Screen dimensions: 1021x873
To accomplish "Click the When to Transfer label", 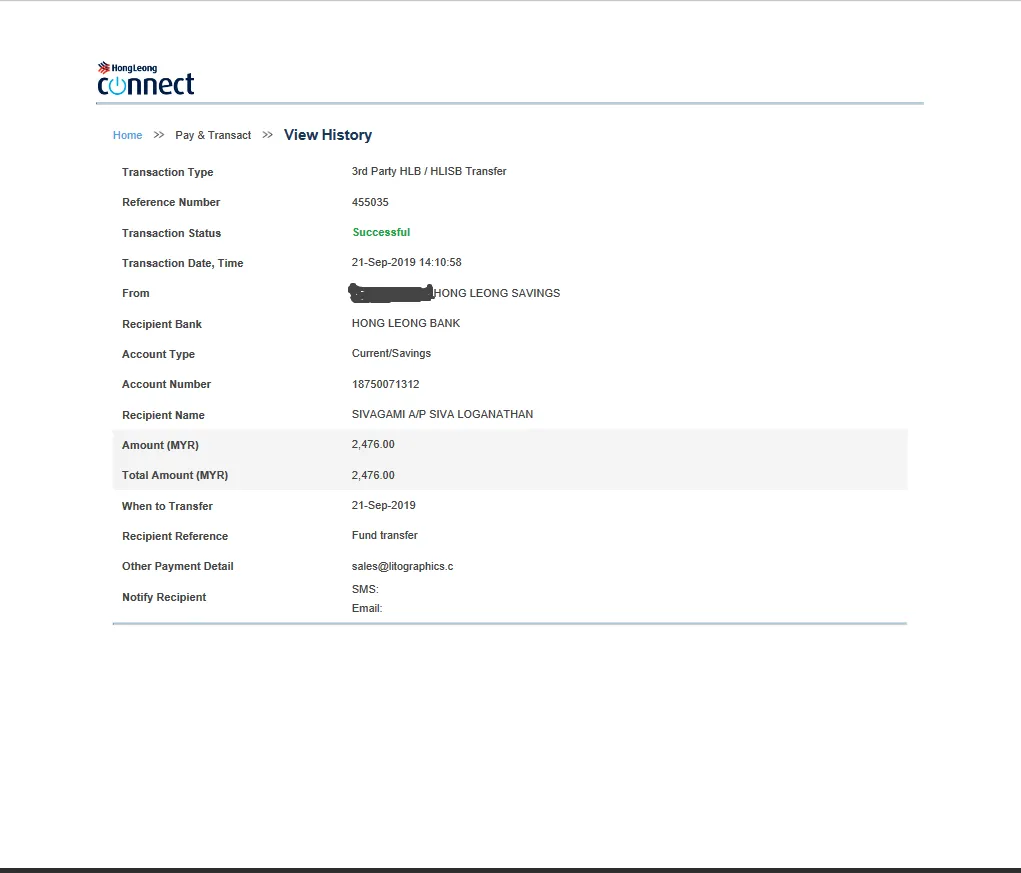I will (167, 506).
